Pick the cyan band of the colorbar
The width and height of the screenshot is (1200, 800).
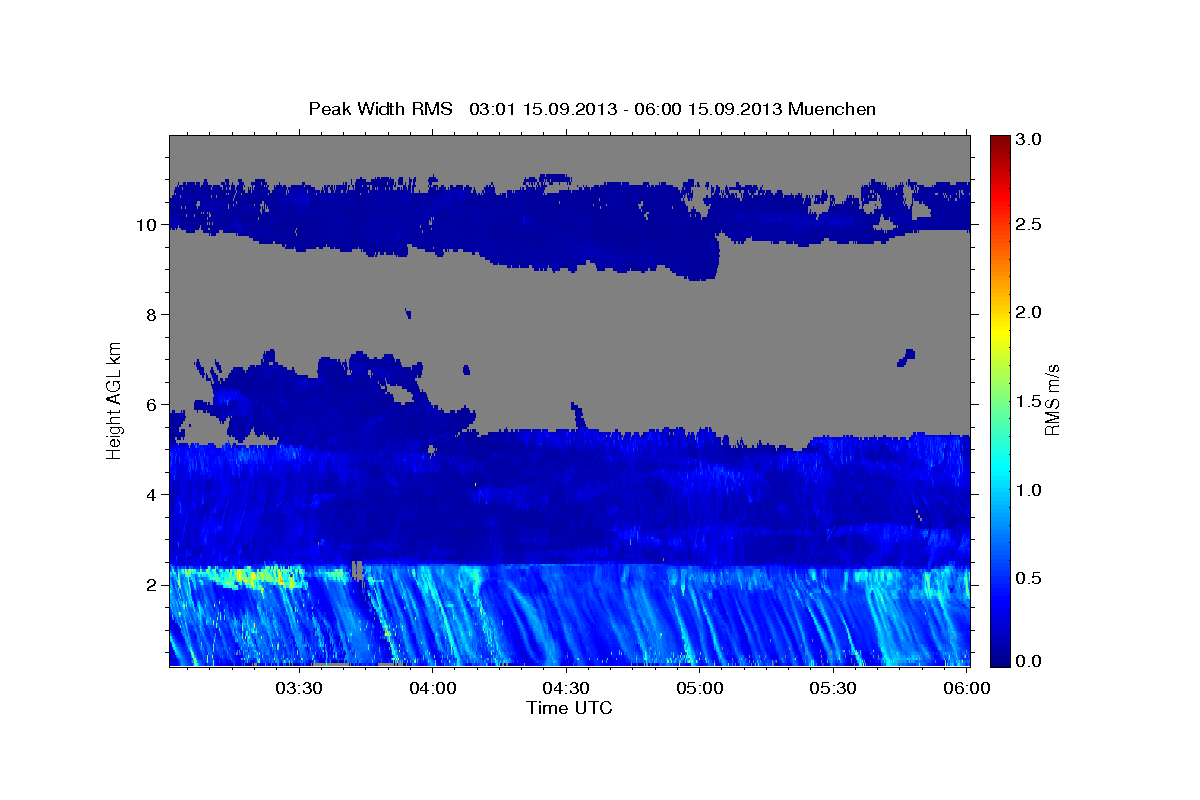tap(1000, 465)
